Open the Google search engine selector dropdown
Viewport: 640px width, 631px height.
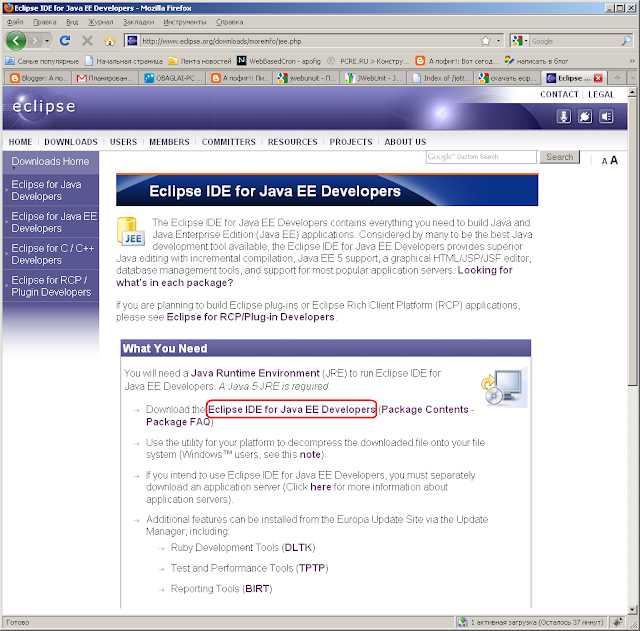520,41
